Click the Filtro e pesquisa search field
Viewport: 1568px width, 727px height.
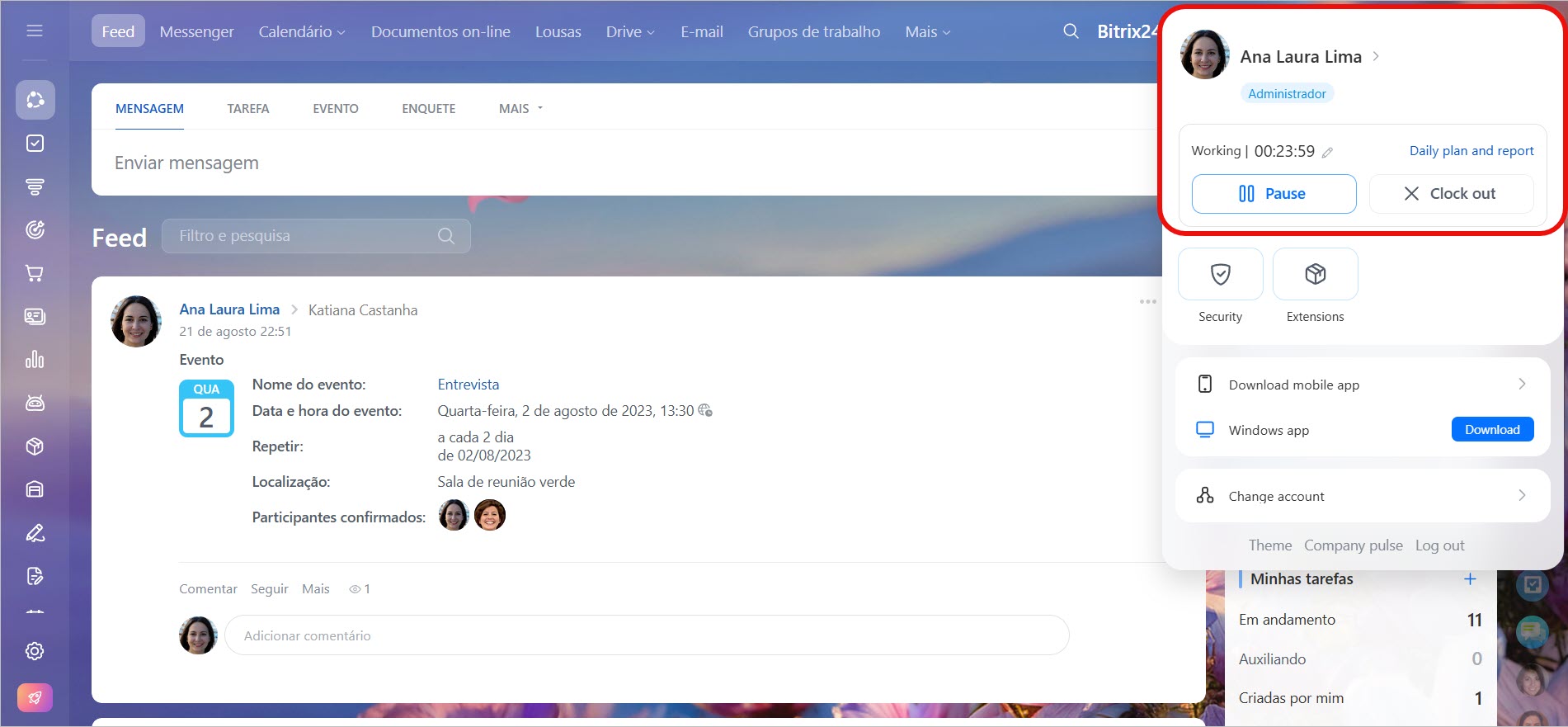point(305,236)
